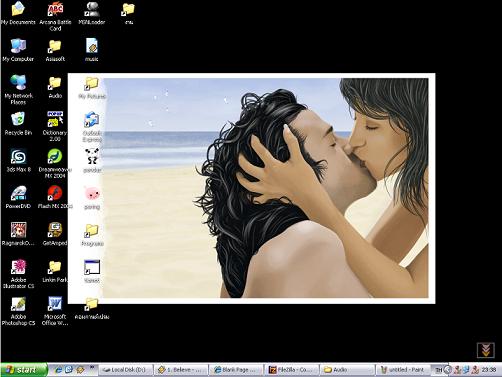Switch to FileZilla taskbar button
Viewport: 502px width, 377px height.
tap(292, 370)
